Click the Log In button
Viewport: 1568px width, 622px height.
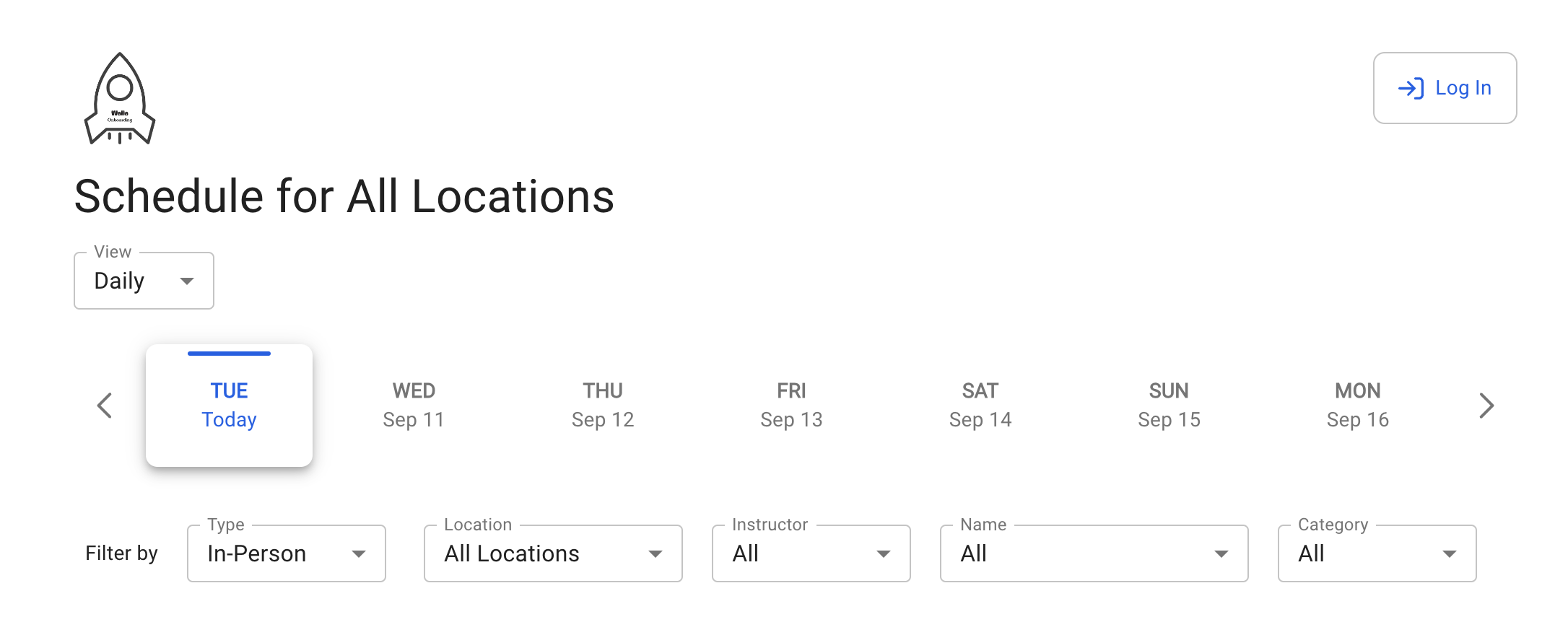coord(1445,88)
